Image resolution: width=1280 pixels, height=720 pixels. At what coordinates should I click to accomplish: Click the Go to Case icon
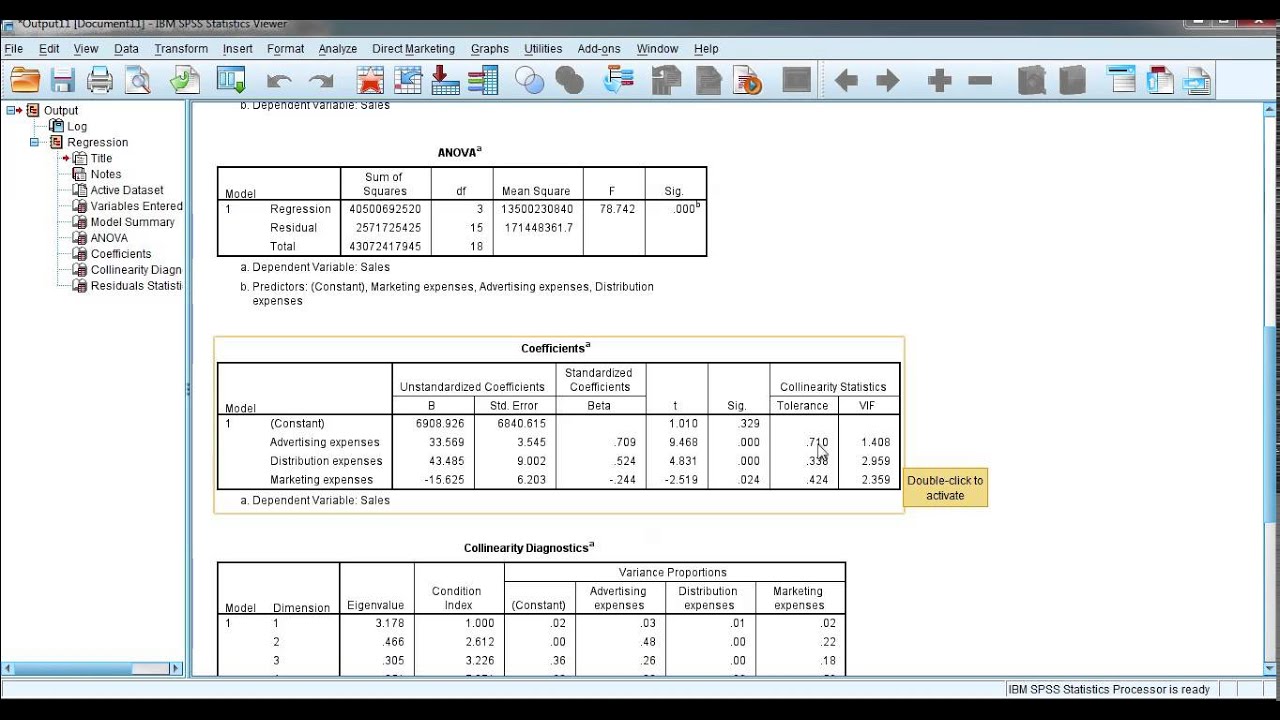coord(408,81)
